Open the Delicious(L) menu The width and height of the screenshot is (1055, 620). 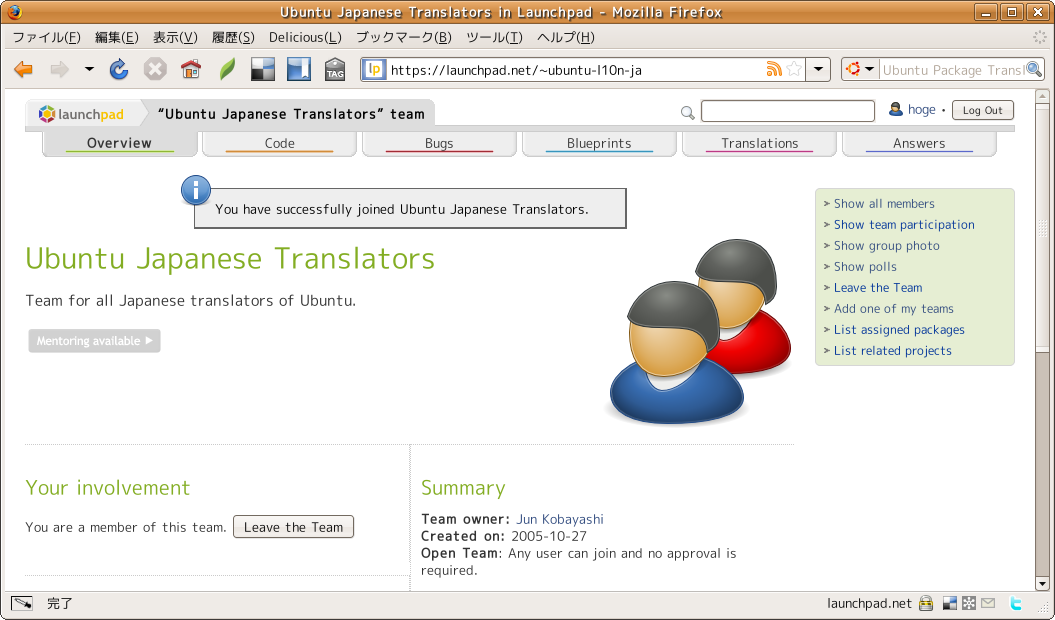coord(305,38)
